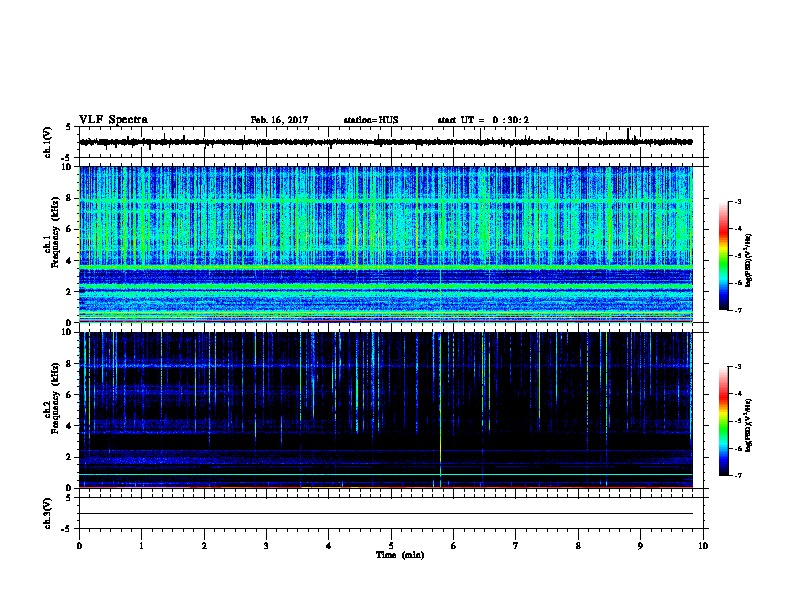Click time axis tick label "1"

coord(141,545)
